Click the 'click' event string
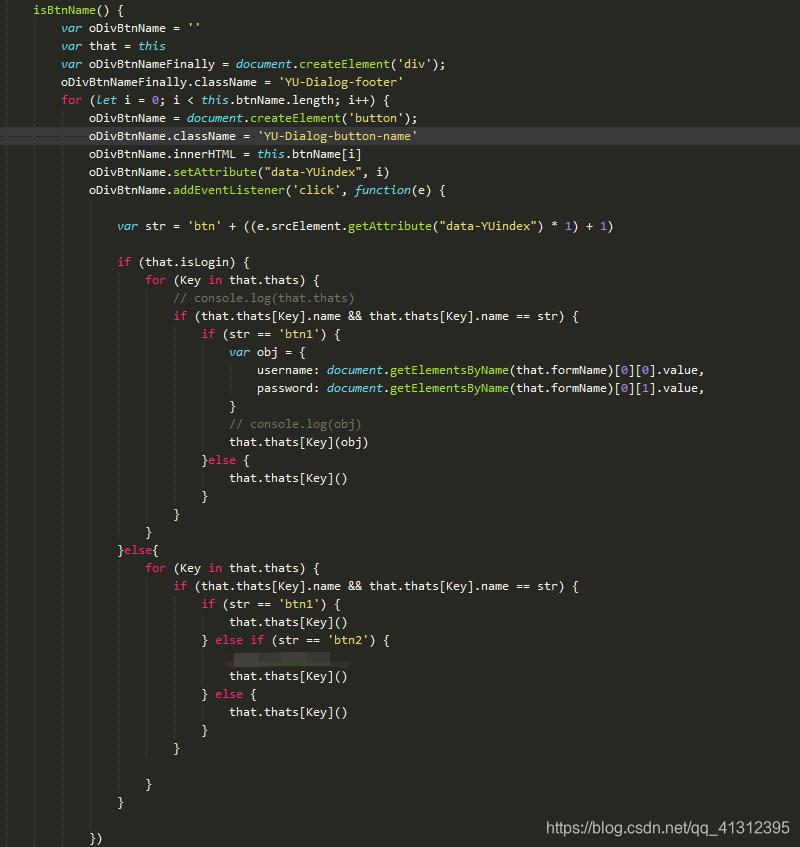The image size is (800, 847). (x=317, y=190)
